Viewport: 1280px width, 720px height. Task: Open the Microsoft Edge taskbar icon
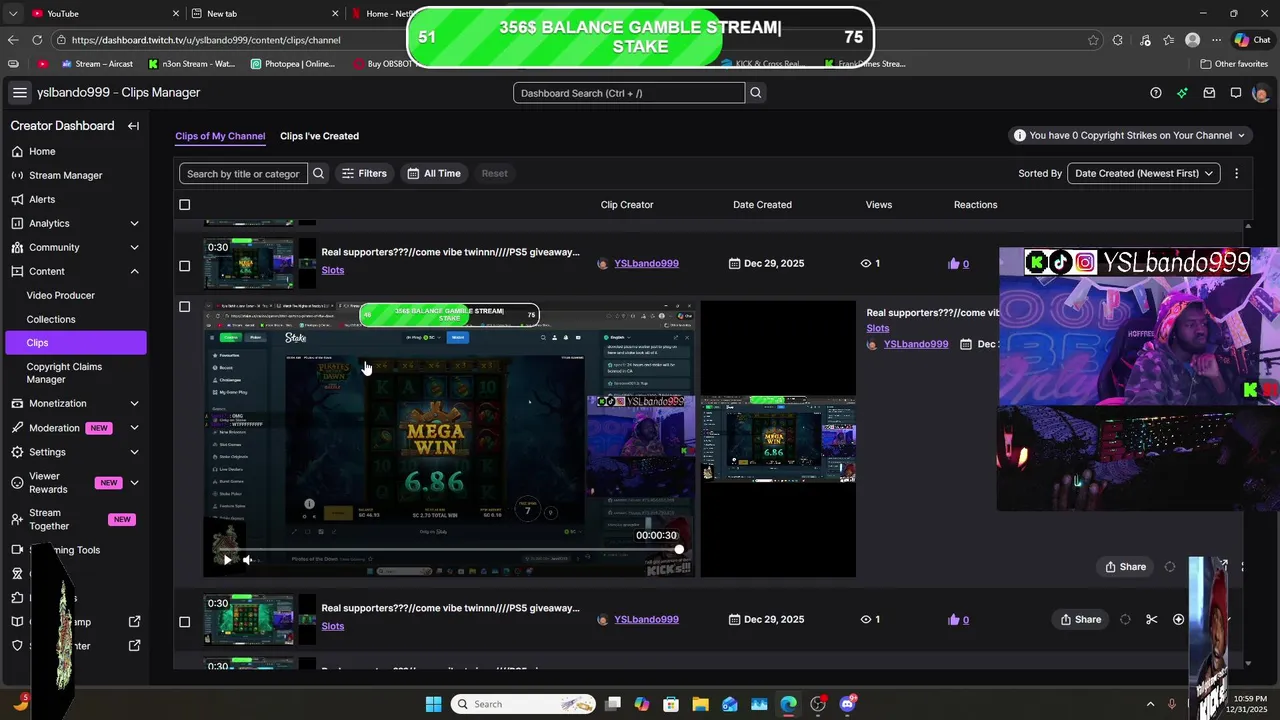789,704
